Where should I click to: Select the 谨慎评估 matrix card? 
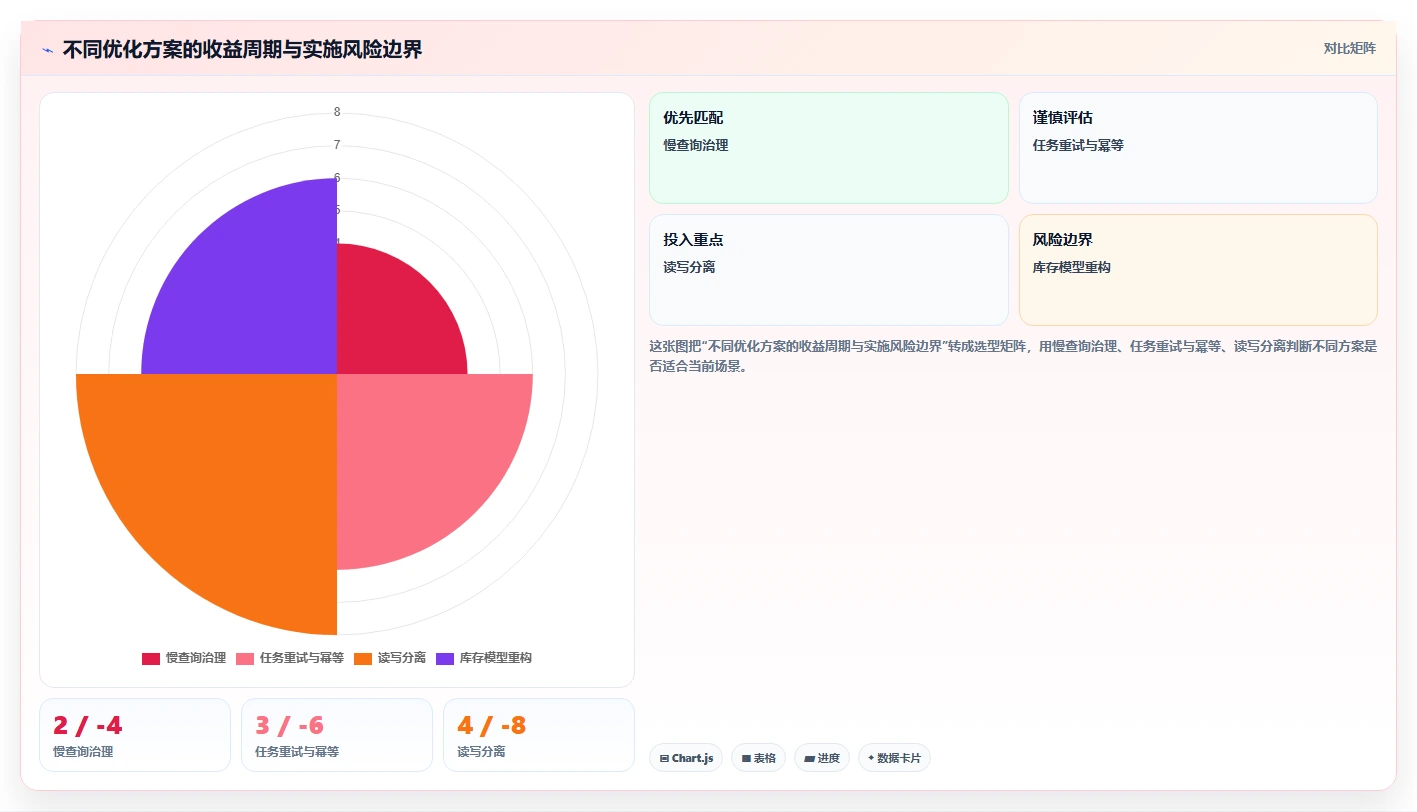click(1198, 148)
